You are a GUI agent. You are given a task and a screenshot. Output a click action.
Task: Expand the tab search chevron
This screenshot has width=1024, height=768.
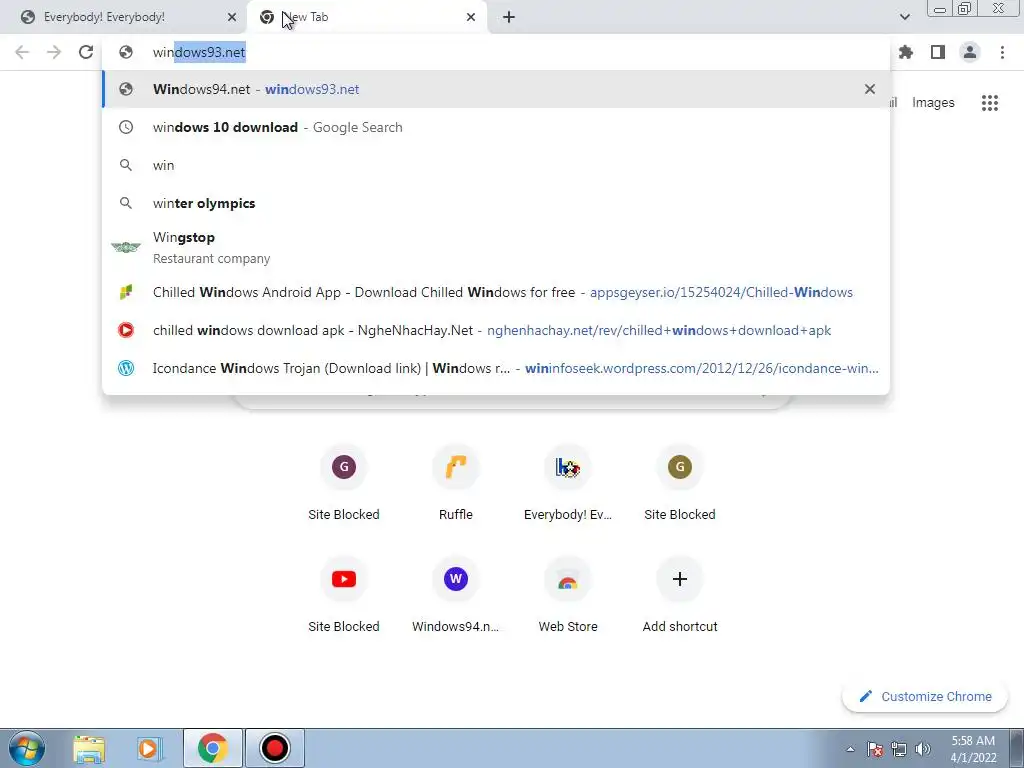point(904,17)
